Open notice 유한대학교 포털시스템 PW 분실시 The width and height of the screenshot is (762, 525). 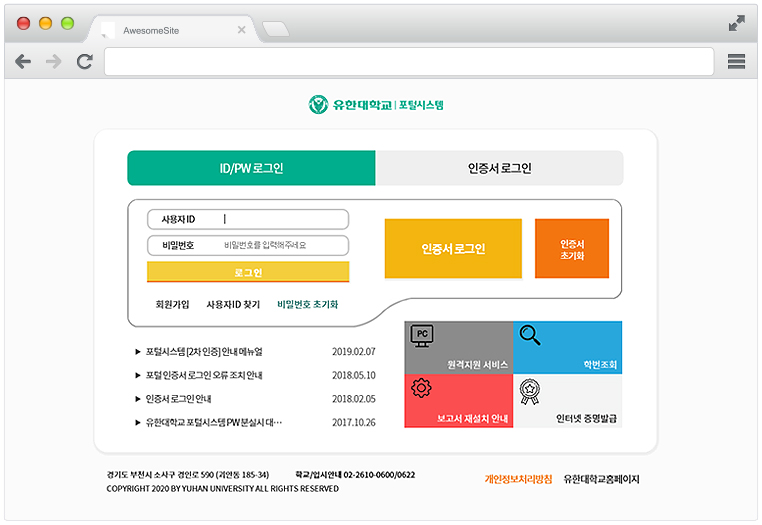click(214, 422)
